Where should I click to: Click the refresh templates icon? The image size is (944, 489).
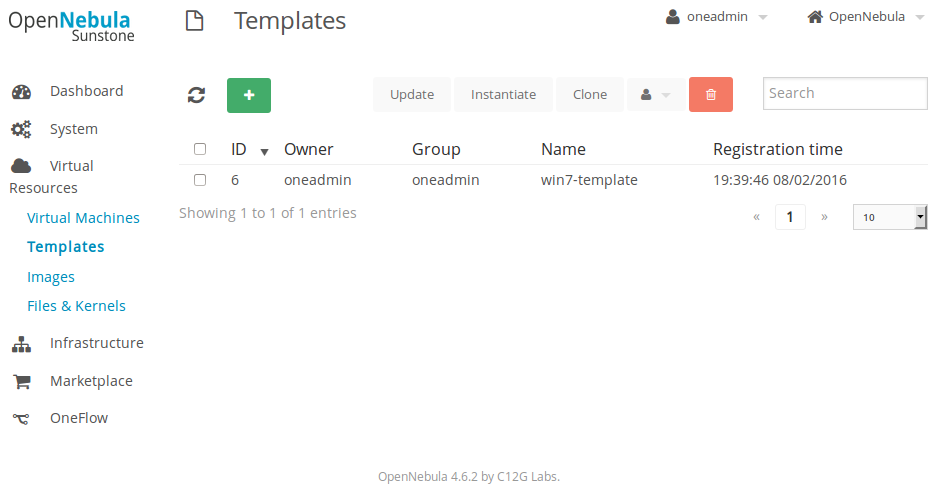click(197, 95)
